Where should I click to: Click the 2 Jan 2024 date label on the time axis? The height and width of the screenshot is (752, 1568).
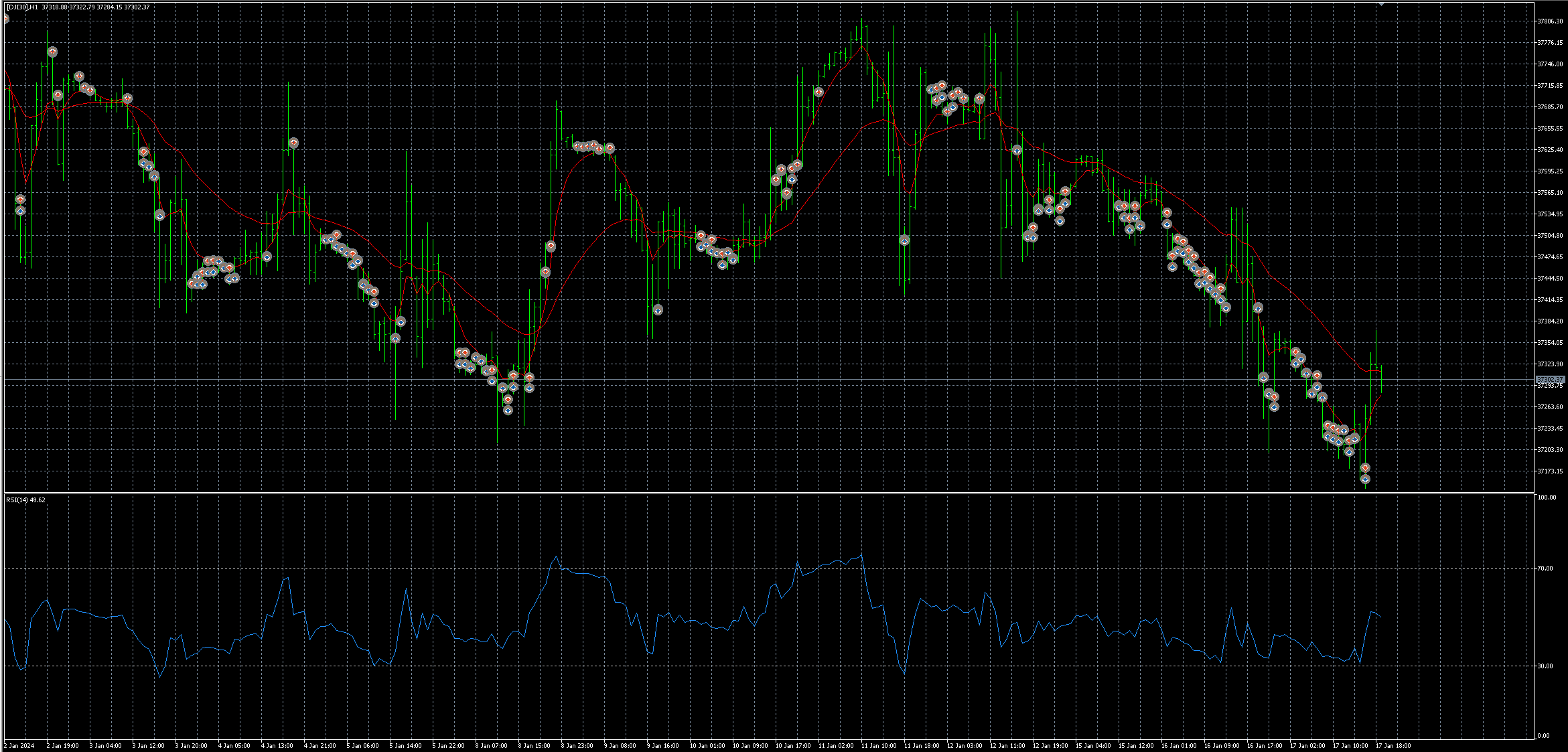click(19, 745)
